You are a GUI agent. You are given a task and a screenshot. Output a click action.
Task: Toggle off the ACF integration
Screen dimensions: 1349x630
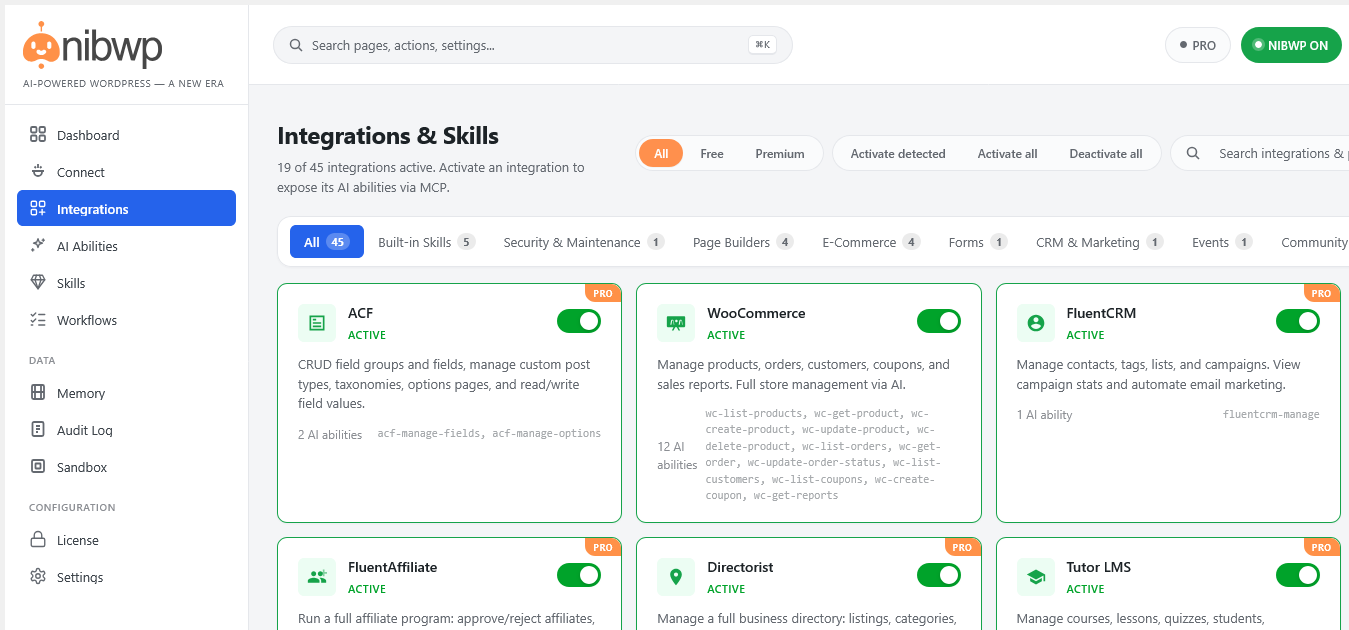pyautogui.click(x=579, y=321)
